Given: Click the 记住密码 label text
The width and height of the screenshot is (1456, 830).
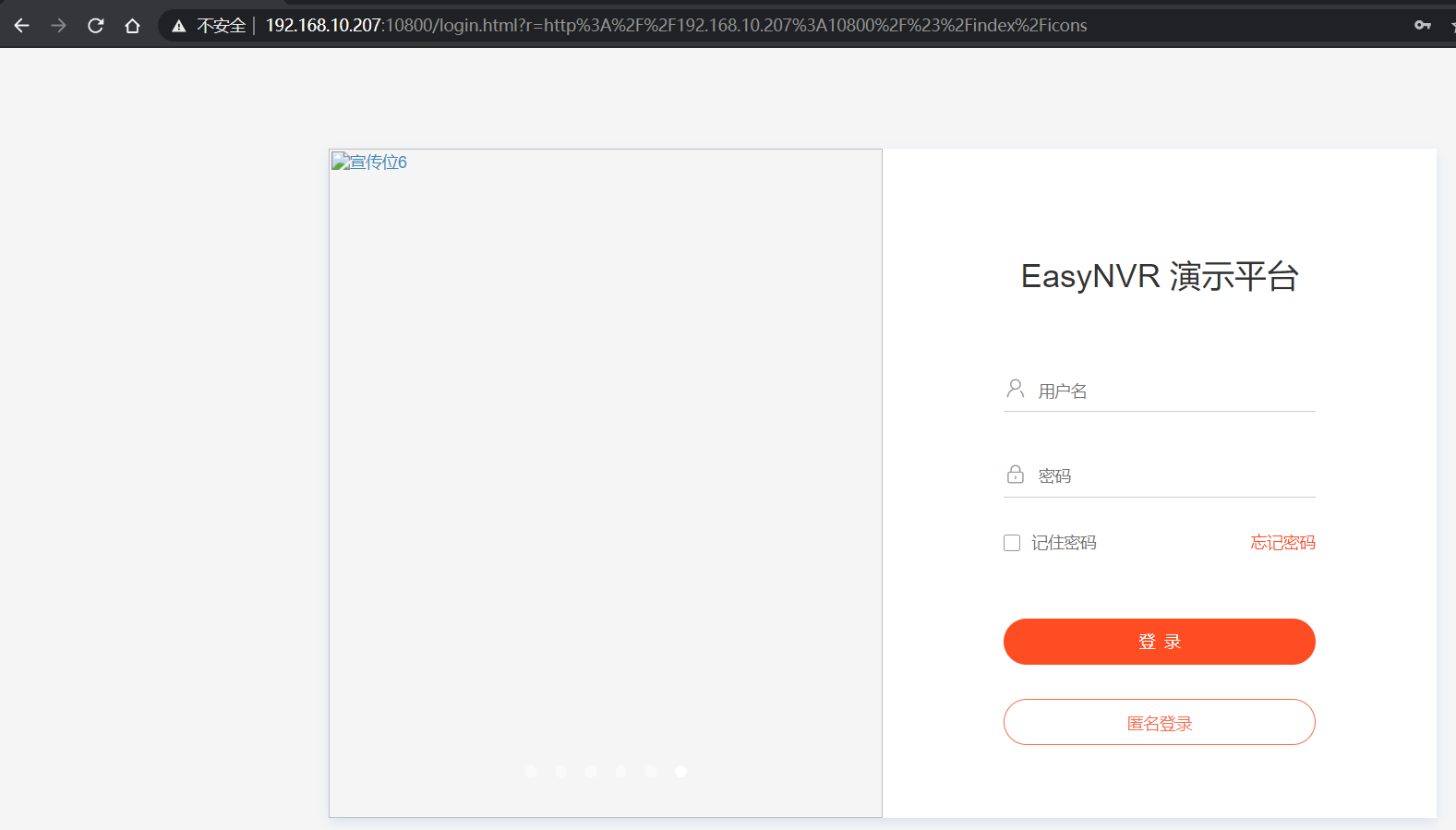Looking at the screenshot, I should pyautogui.click(x=1064, y=543).
